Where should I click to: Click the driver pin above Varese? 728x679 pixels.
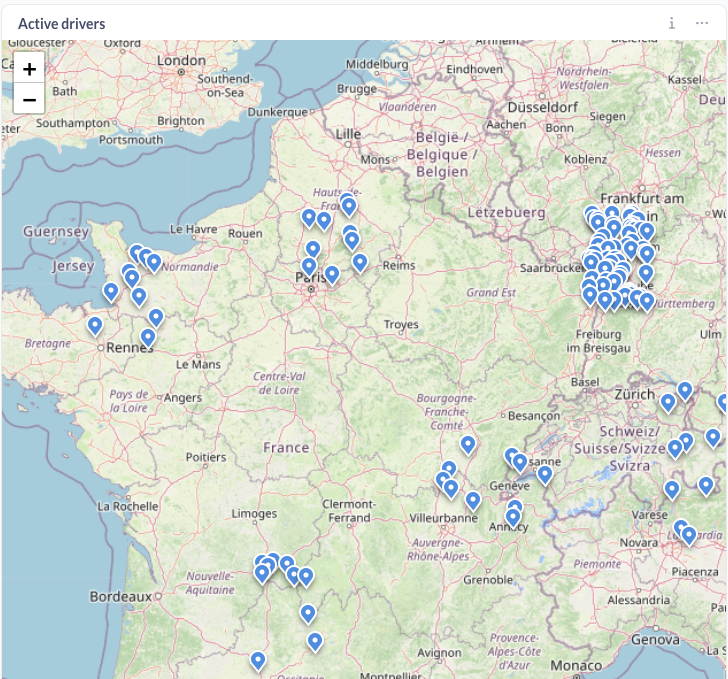pyautogui.click(x=673, y=489)
